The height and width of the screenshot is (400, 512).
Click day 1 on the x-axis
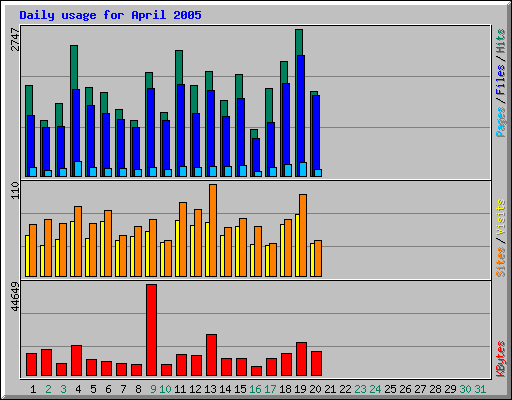33,389
